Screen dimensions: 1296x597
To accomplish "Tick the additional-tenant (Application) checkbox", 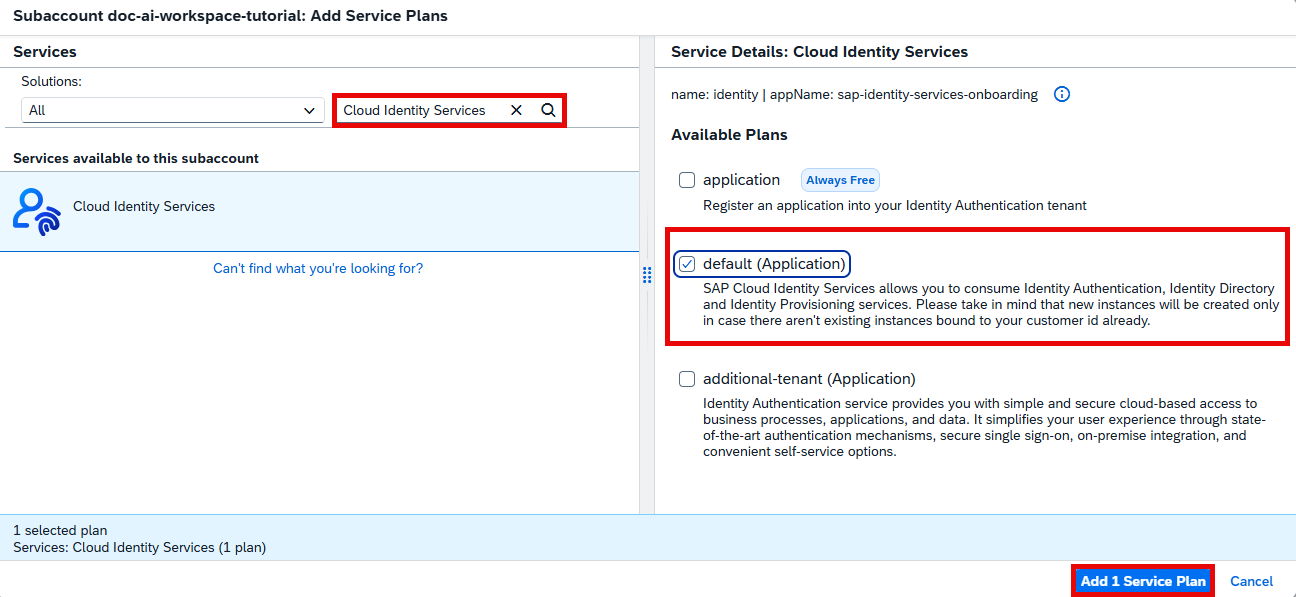I will click(687, 379).
